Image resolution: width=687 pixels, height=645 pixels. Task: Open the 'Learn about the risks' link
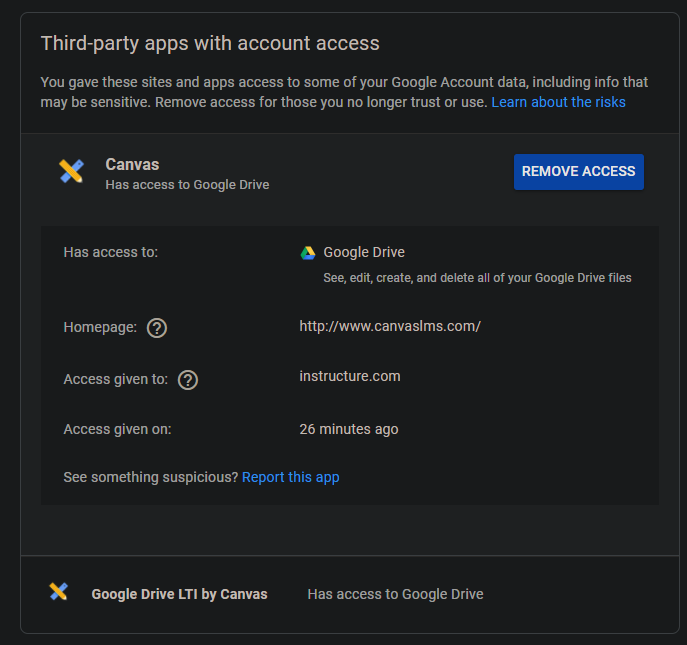point(558,102)
